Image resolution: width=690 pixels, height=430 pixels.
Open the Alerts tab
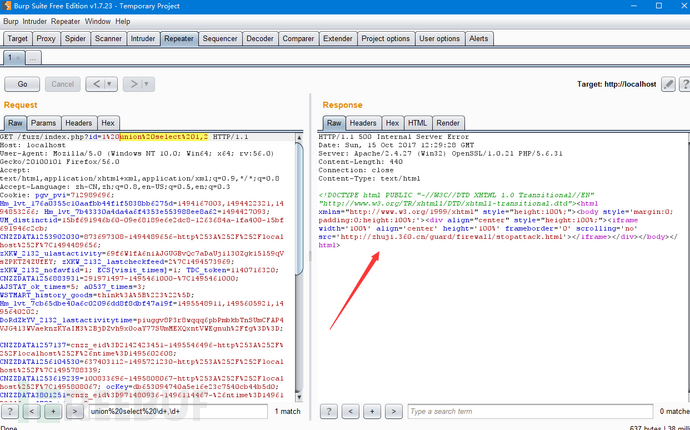478,39
